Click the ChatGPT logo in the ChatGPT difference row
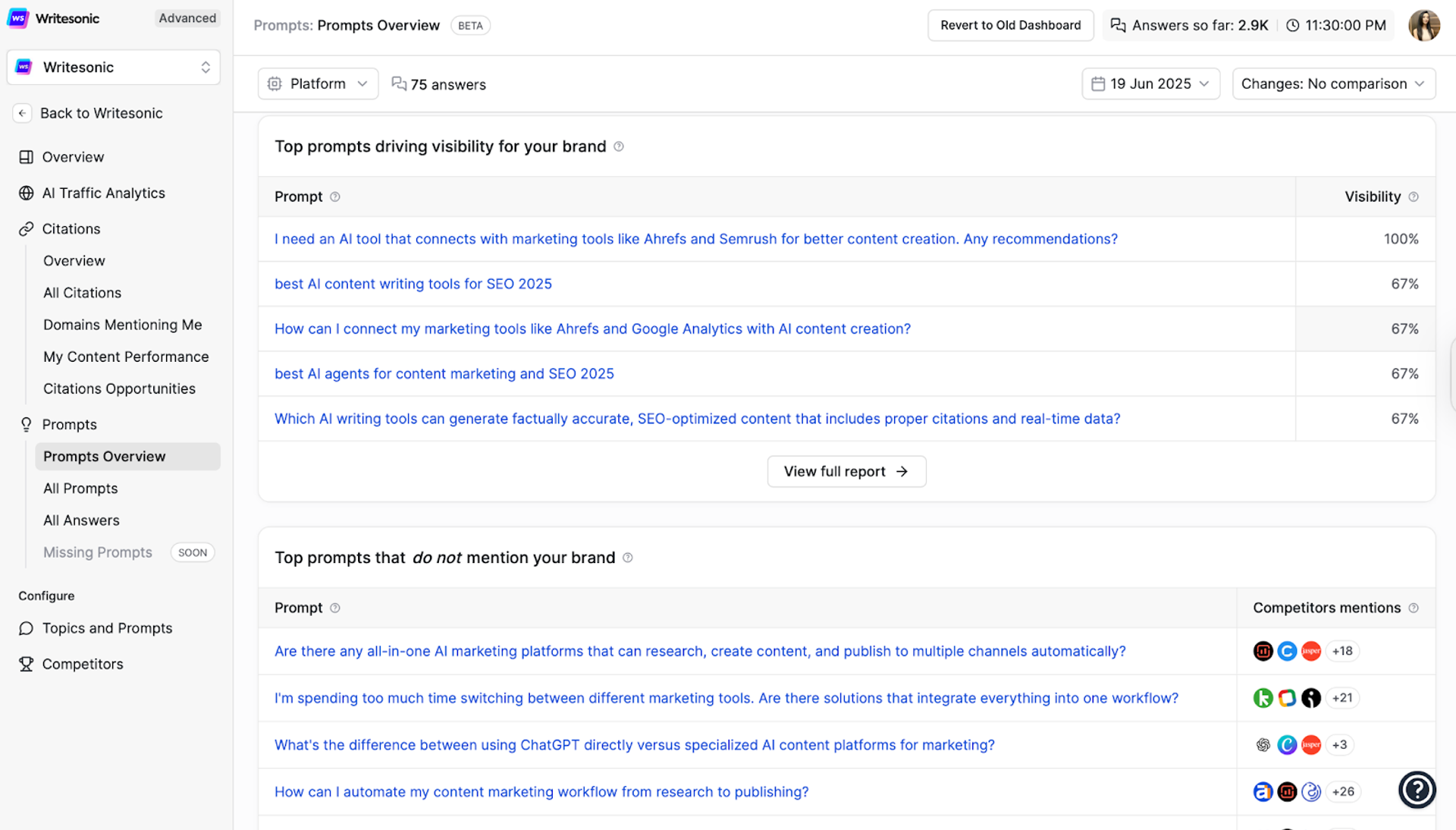The width and height of the screenshot is (1456, 830). point(1263,745)
